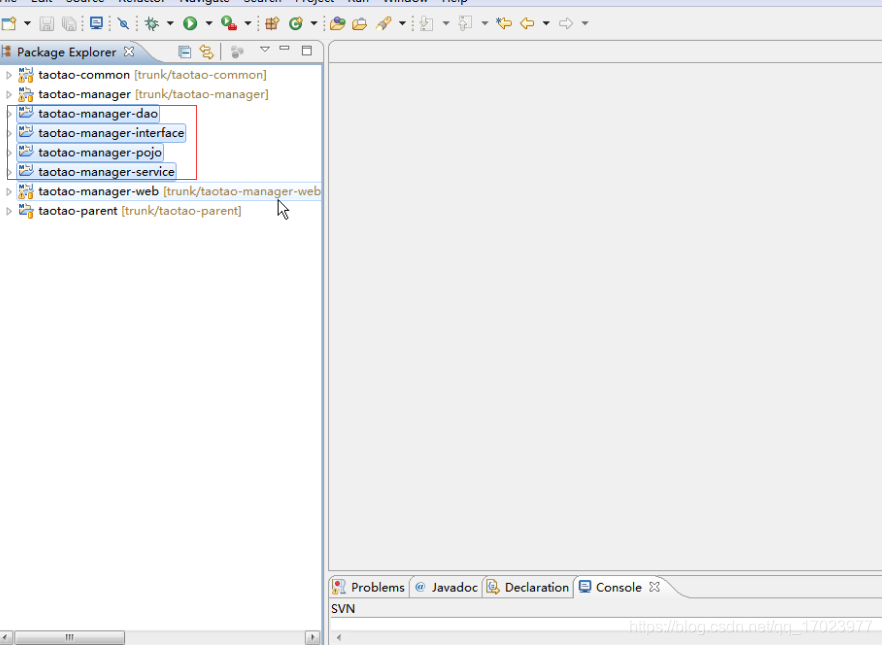Select taotao-manager [trunk/taotao-manager]
This screenshot has width=882, height=645.
[153, 94]
